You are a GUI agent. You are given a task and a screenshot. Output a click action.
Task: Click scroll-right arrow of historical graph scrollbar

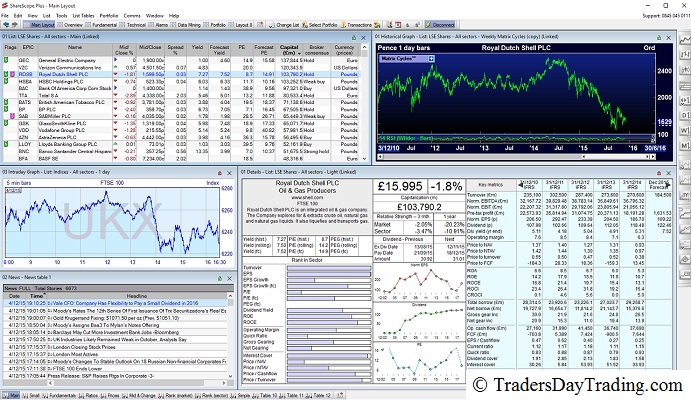[x=655, y=156]
